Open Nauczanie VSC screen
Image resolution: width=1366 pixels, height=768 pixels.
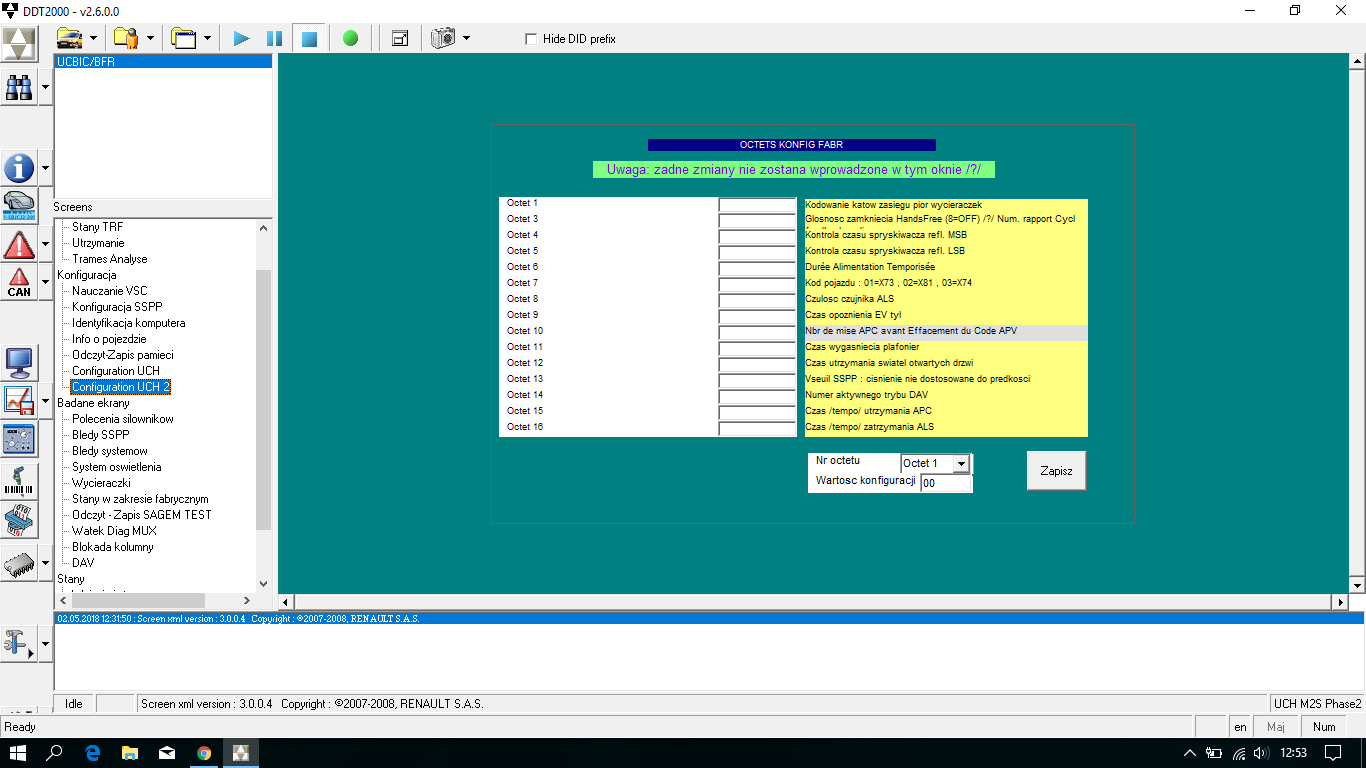[x=110, y=291]
